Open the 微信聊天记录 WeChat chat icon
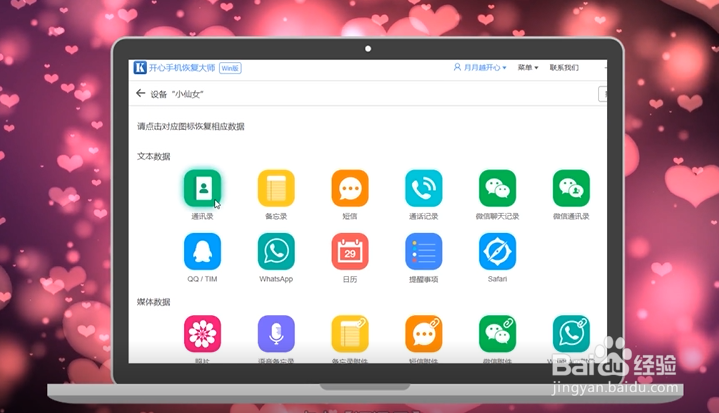Screen dimensions: 719x413 coord(498,188)
